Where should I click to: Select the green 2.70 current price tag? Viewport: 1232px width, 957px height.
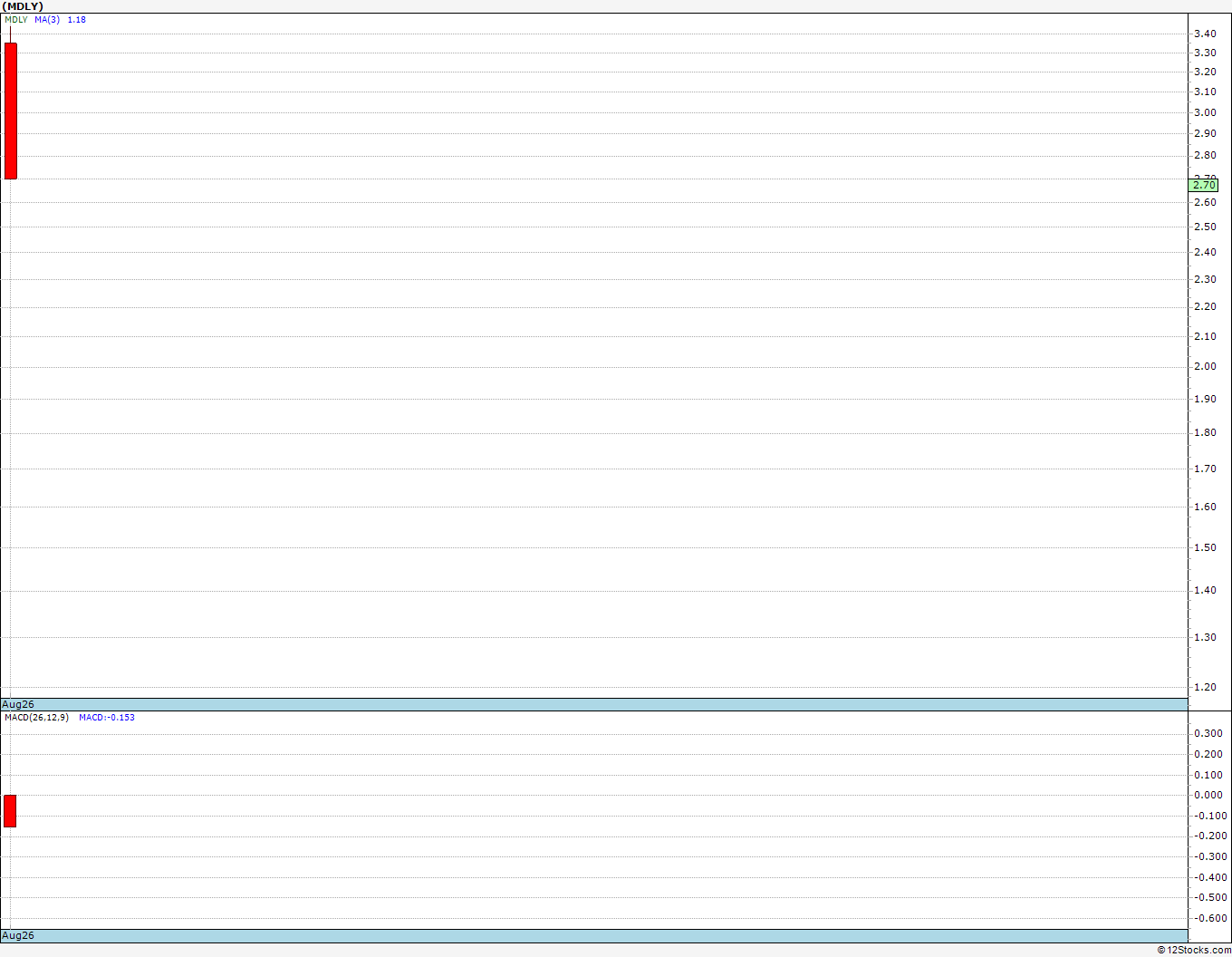coord(1203,185)
